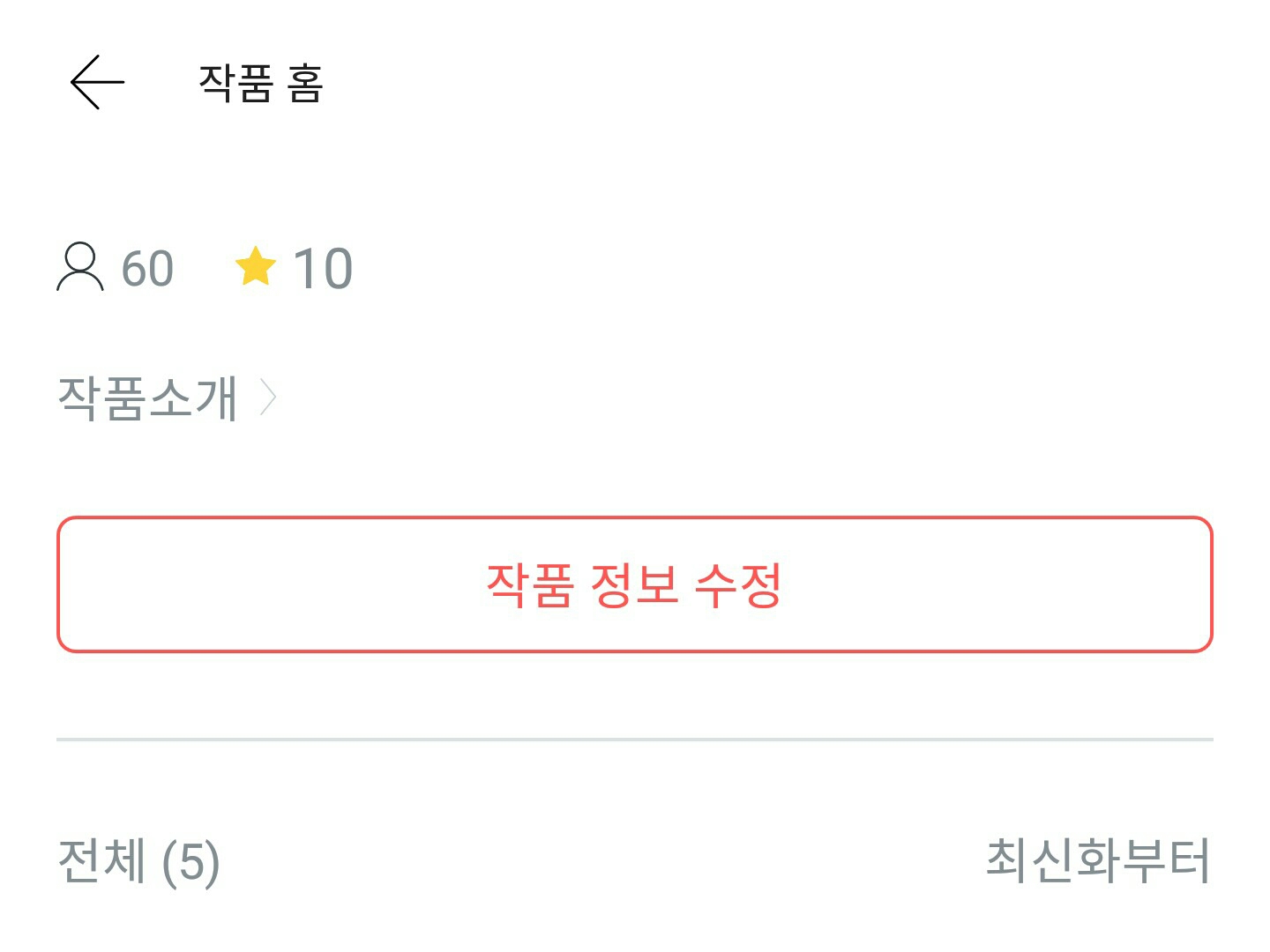Expand the 작품소개 chevron arrow

[x=268, y=398]
